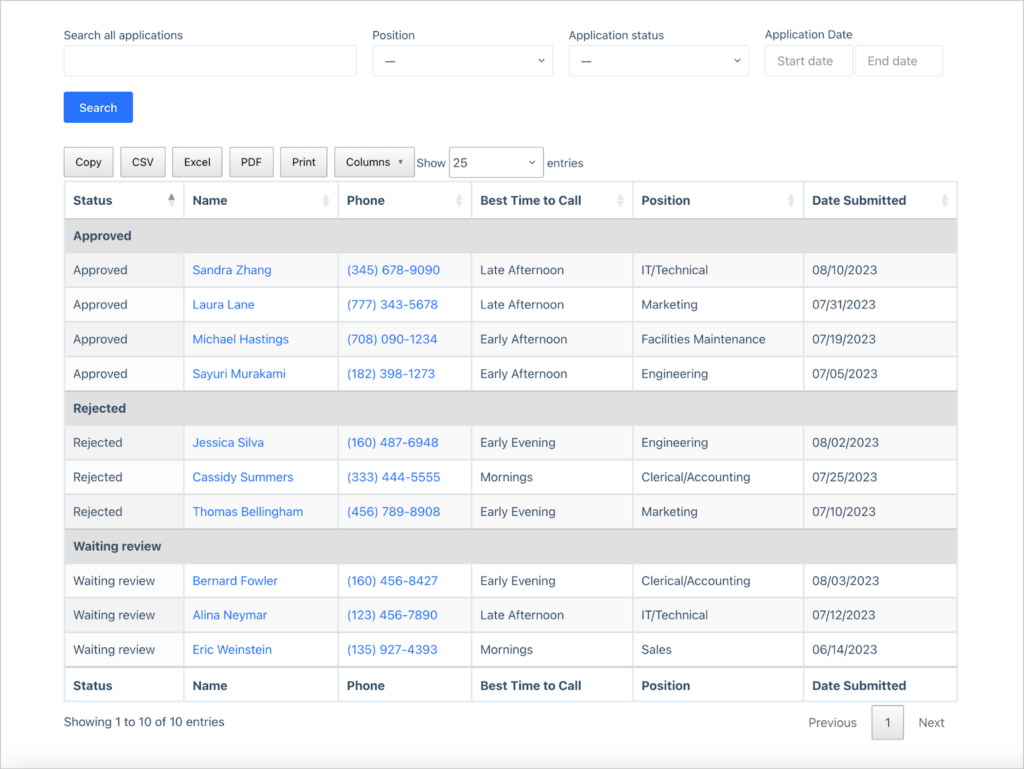Open the Application status dropdown
Screen dimensions: 1024x769
658,60
